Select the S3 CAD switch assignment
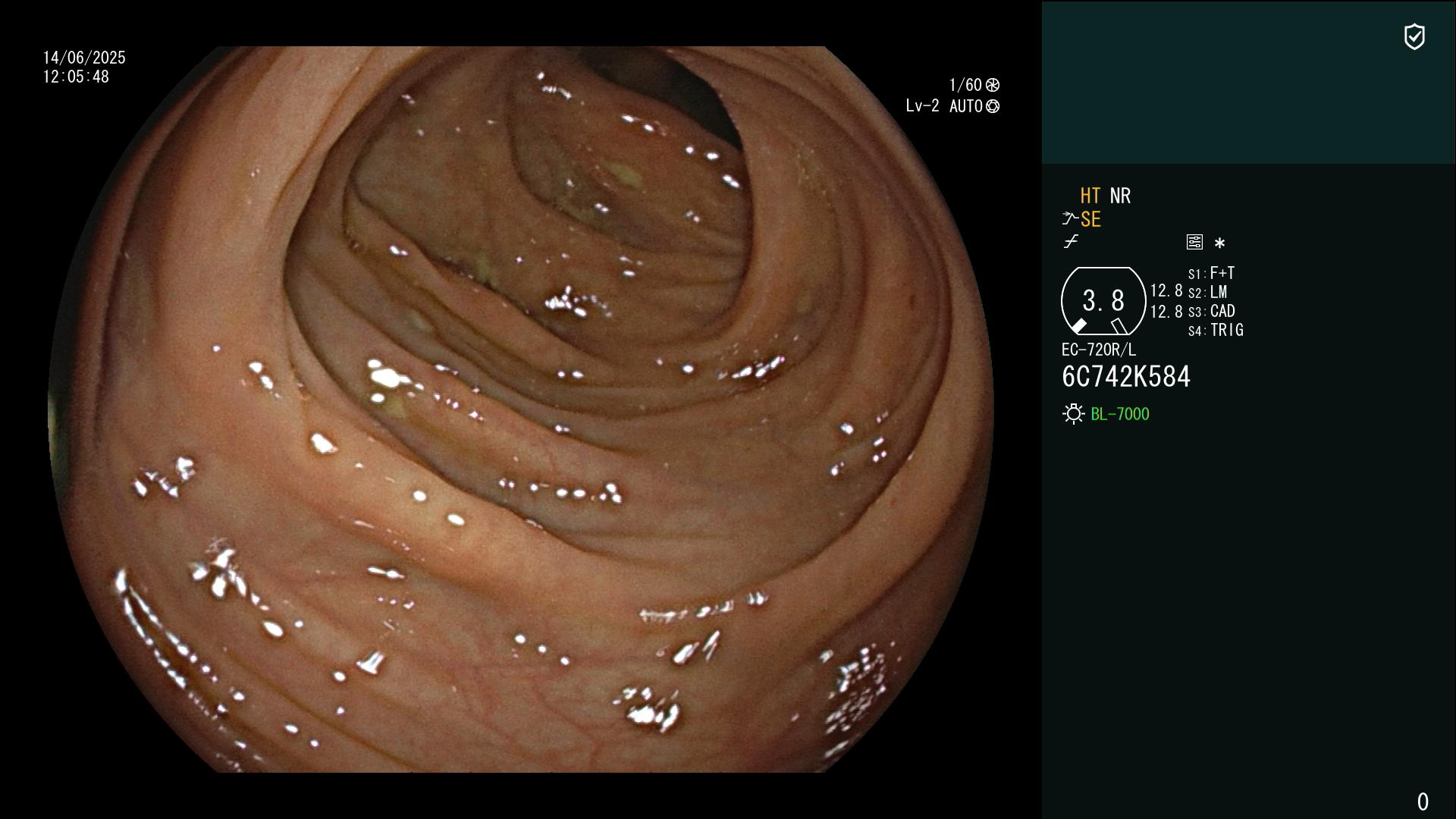 1211,311
